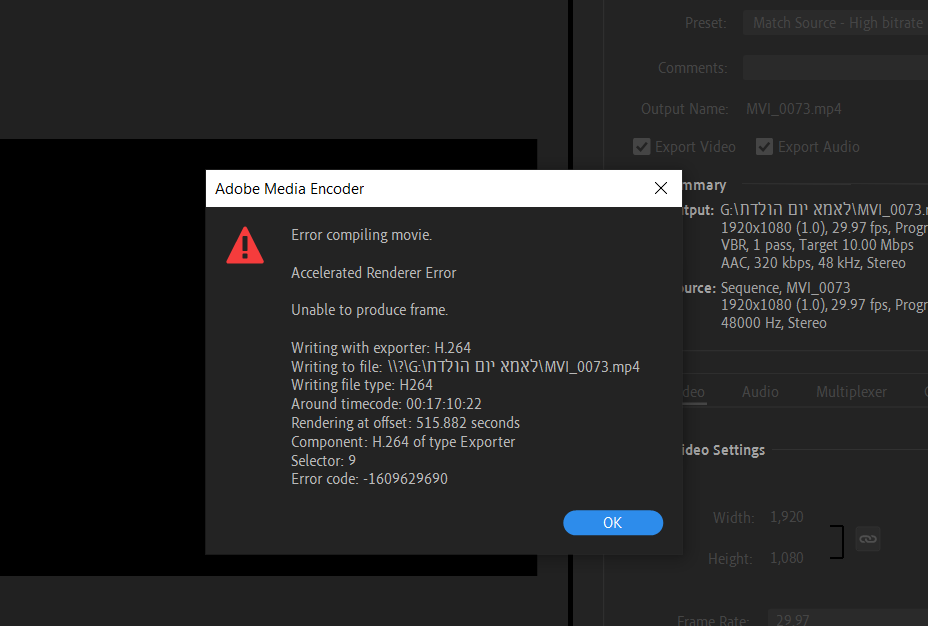This screenshot has width=928, height=626.
Task: Toggle the width-height link chain icon
Action: click(868, 538)
